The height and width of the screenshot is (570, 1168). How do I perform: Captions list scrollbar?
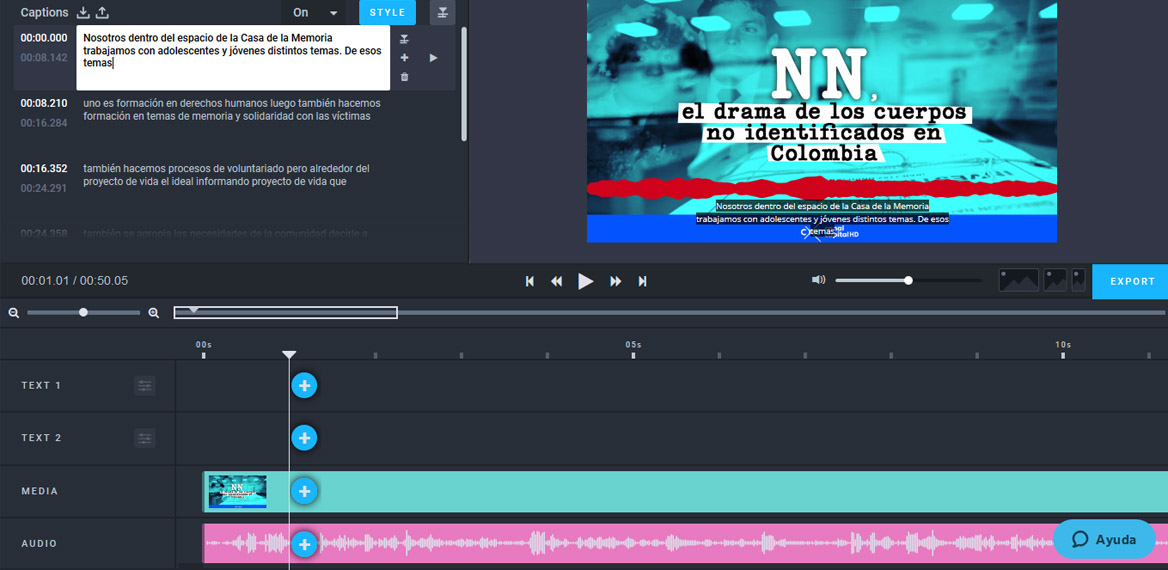coord(464,83)
